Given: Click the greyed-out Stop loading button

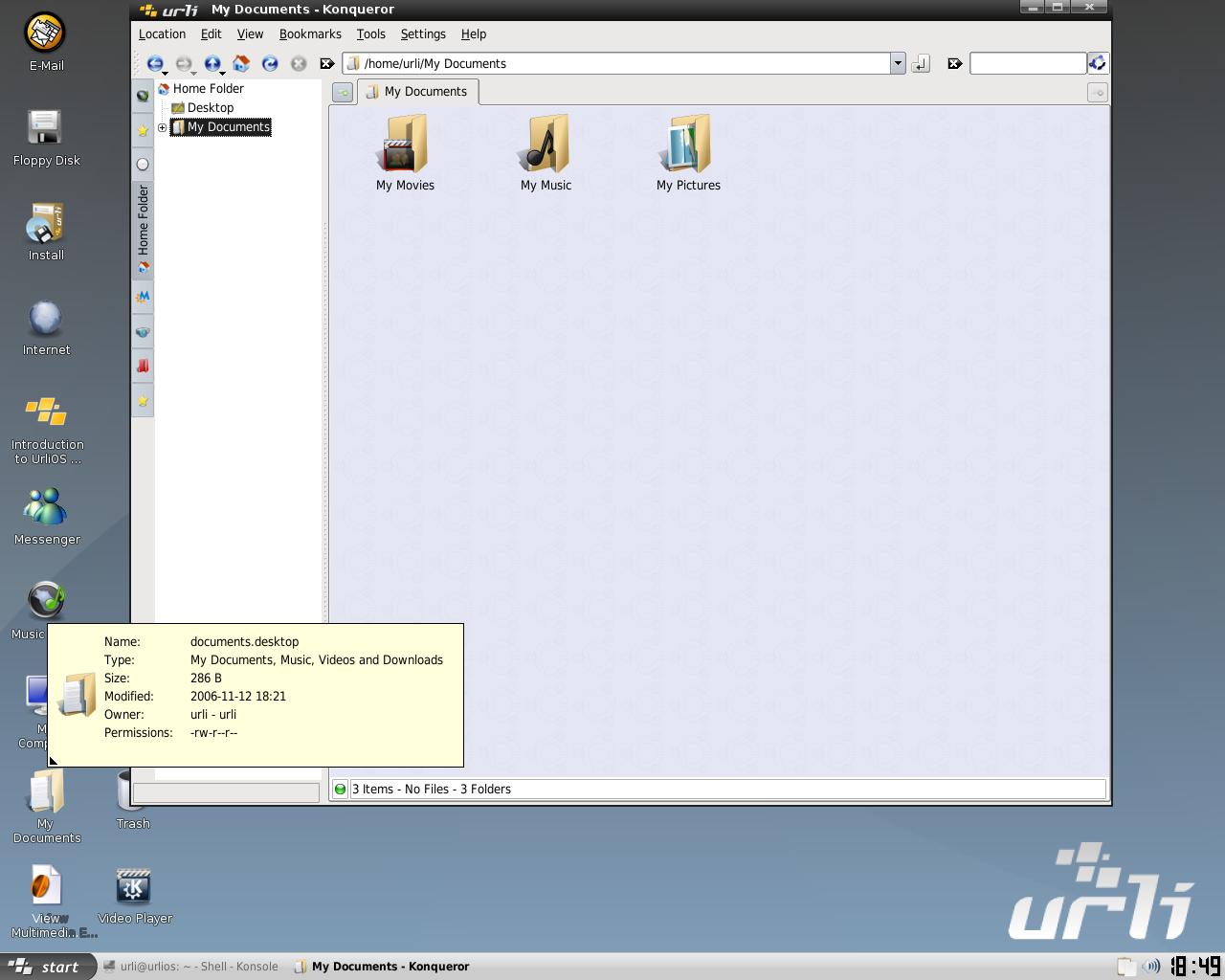Looking at the screenshot, I should point(299,63).
